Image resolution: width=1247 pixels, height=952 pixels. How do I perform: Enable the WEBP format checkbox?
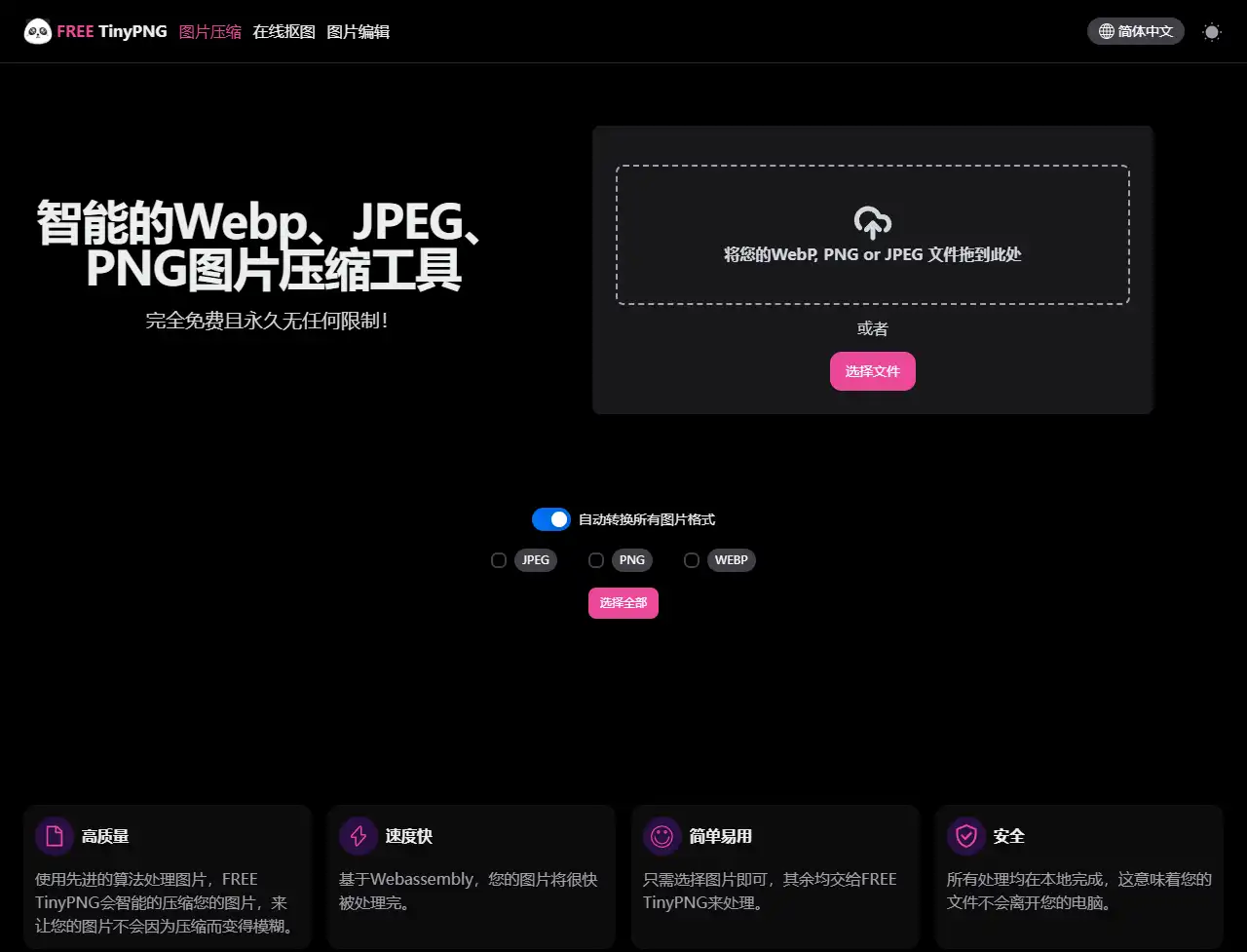click(692, 560)
